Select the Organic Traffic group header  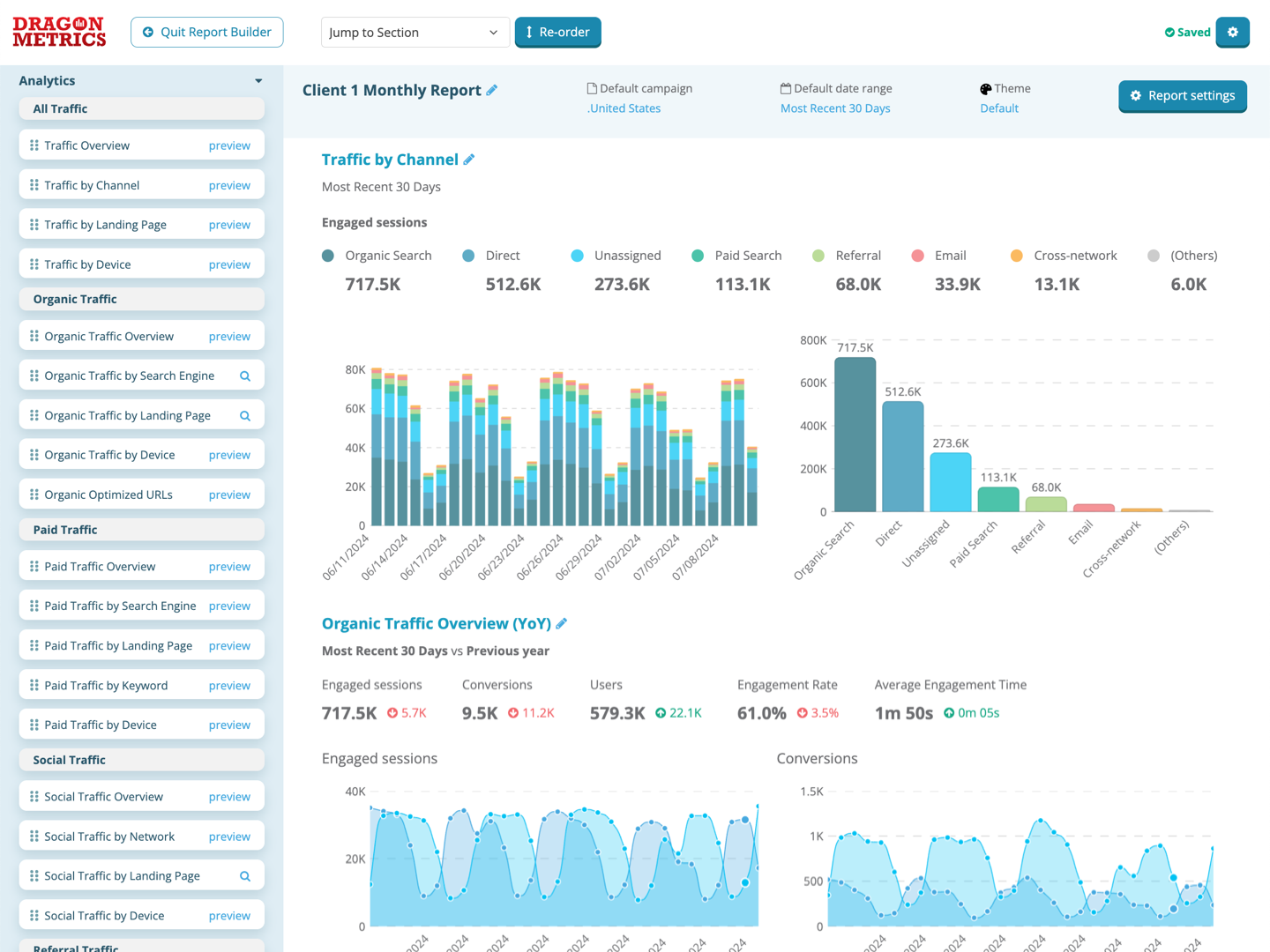coord(142,299)
